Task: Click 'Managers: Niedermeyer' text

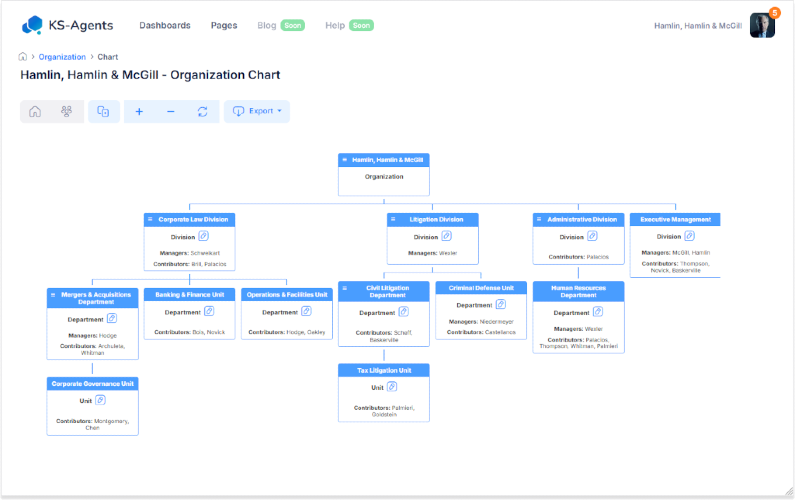Action: tap(481, 322)
